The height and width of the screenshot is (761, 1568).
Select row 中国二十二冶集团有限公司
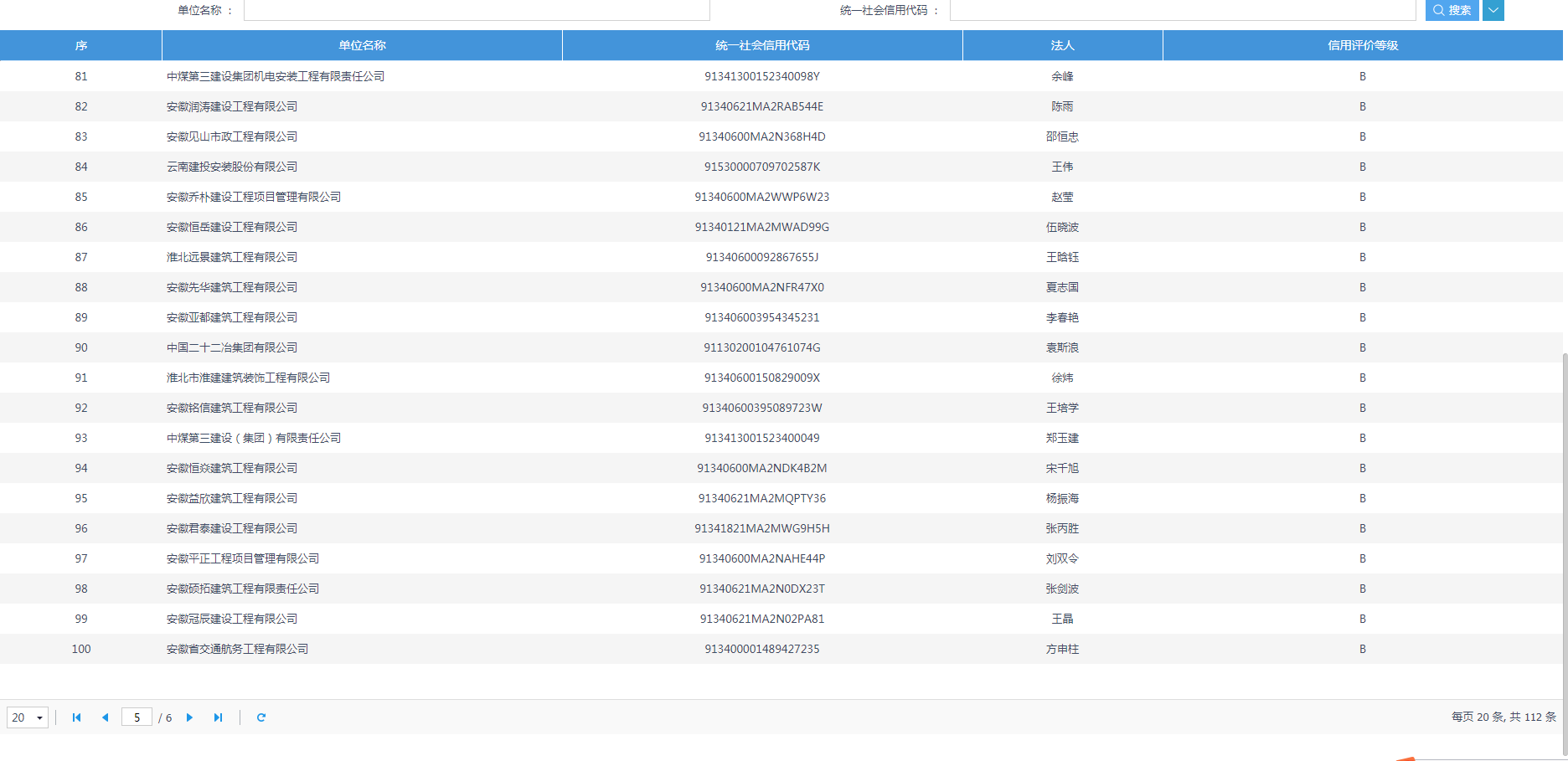pos(232,347)
